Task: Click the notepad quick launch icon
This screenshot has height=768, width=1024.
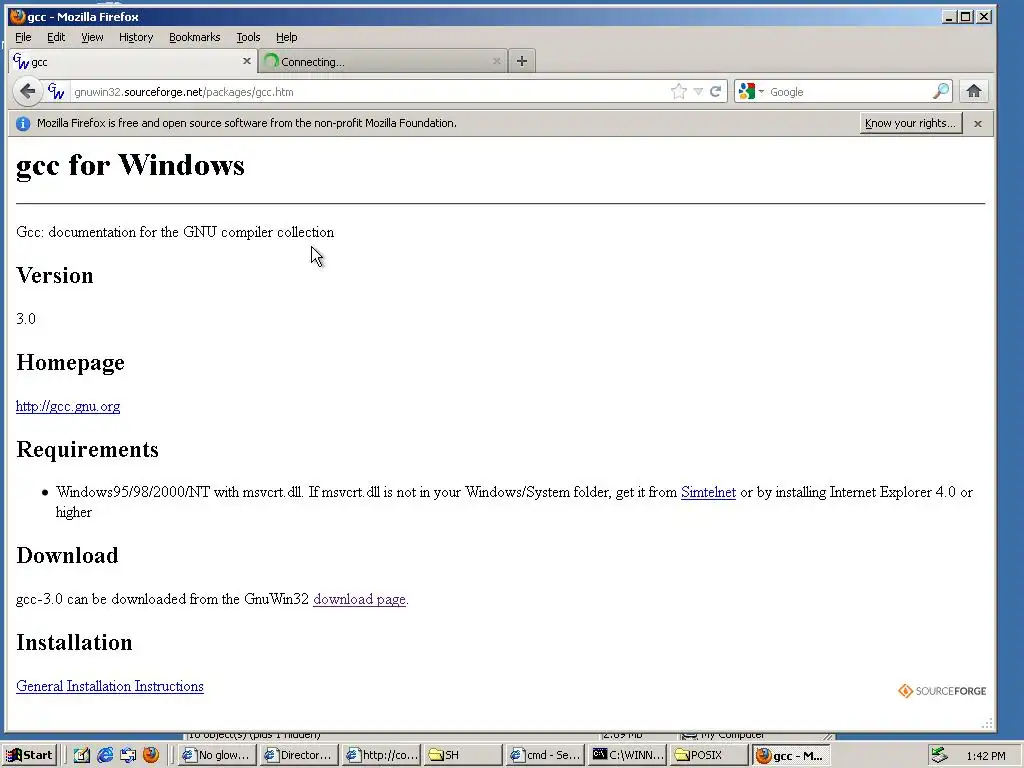Action: coord(82,755)
